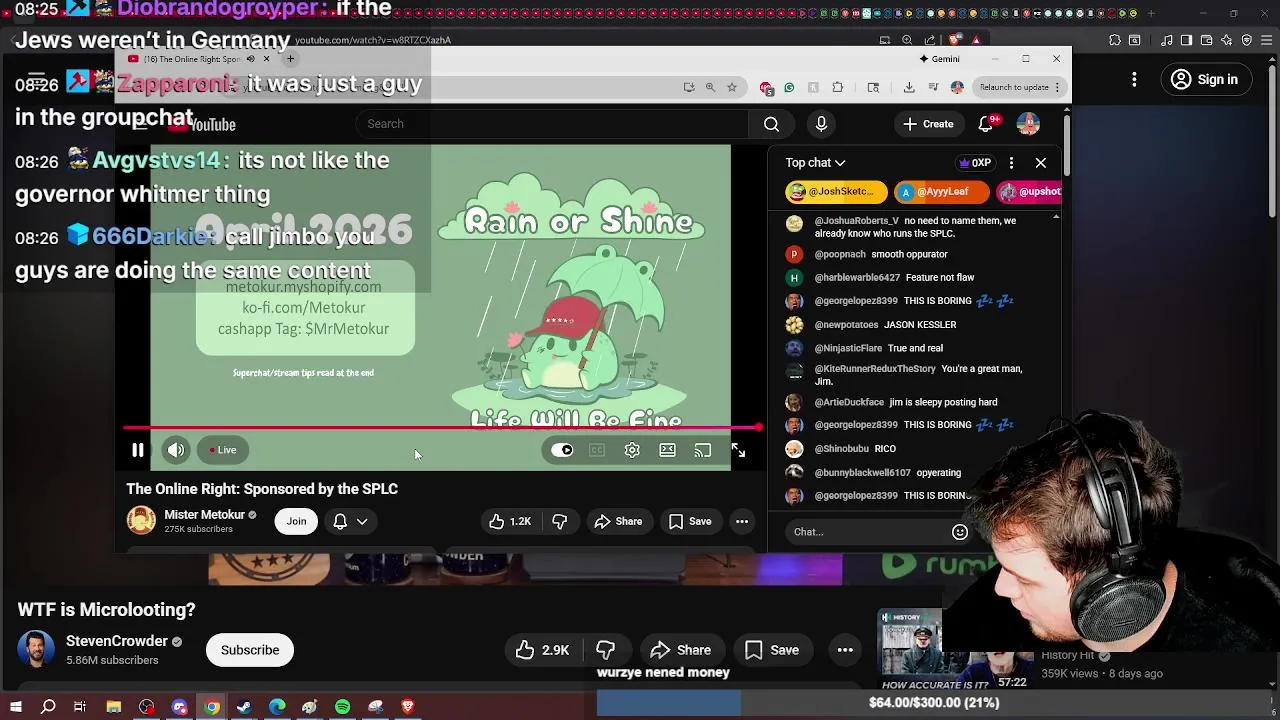Open Brave browser from the taskbar
The width and height of the screenshot is (1280, 720).
408,707
